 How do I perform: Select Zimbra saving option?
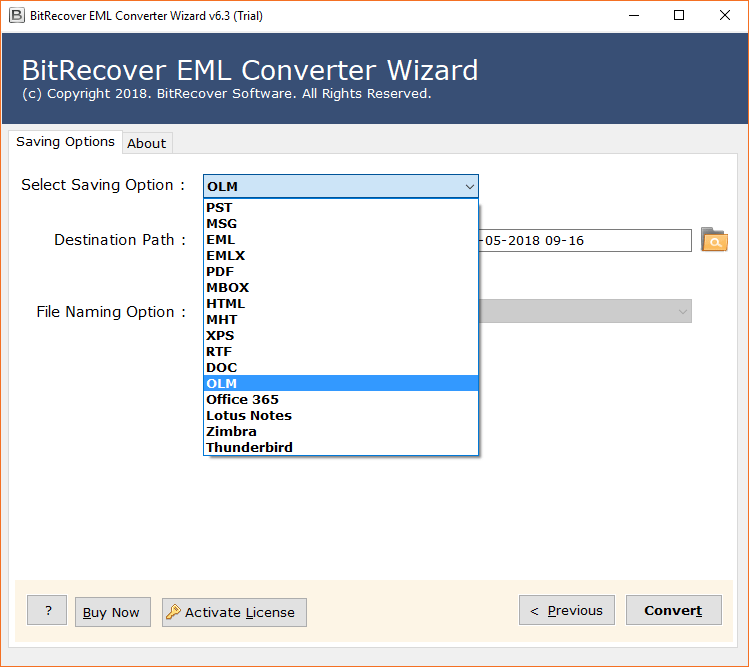point(341,432)
